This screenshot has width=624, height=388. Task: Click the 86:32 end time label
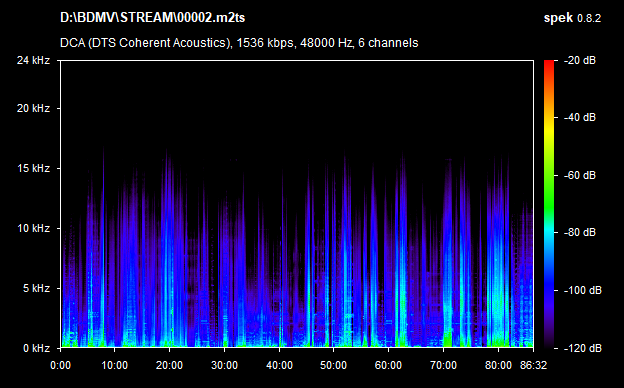(x=533, y=365)
